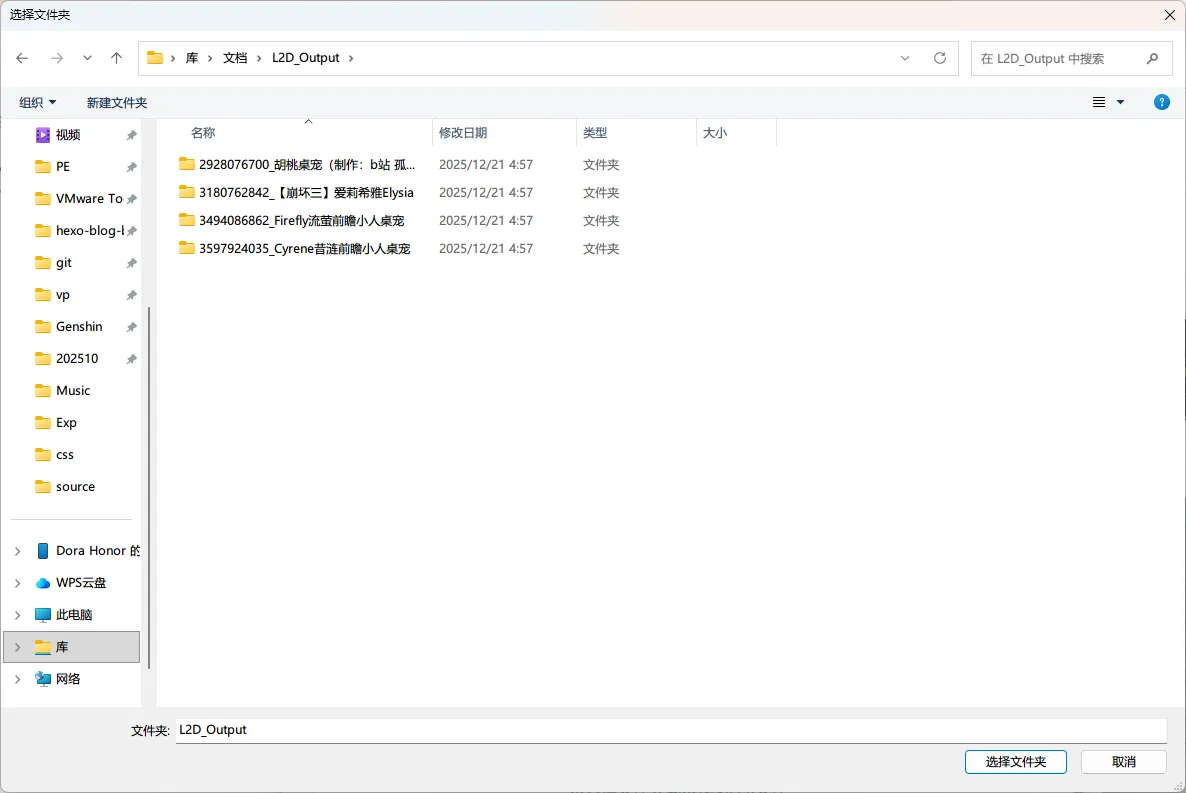Click the 文件夹 name input field
1186x793 pixels.
pyautogui.click(x=670, y=730)
